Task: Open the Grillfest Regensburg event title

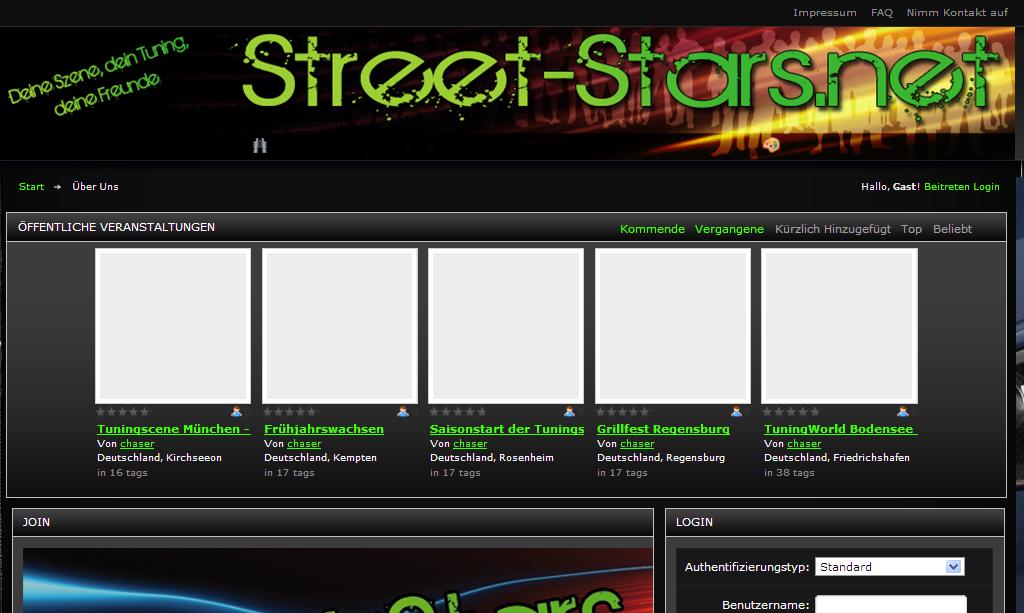Action: tap(663, 429)
